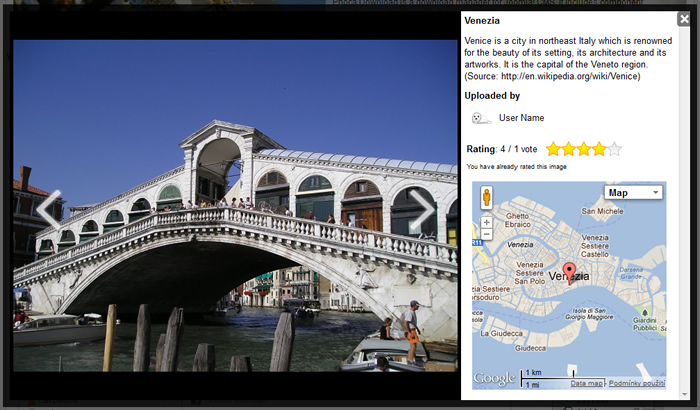Open the map data link
The height and width of the screenshot is (410, 700).
[x=587, y=383]
